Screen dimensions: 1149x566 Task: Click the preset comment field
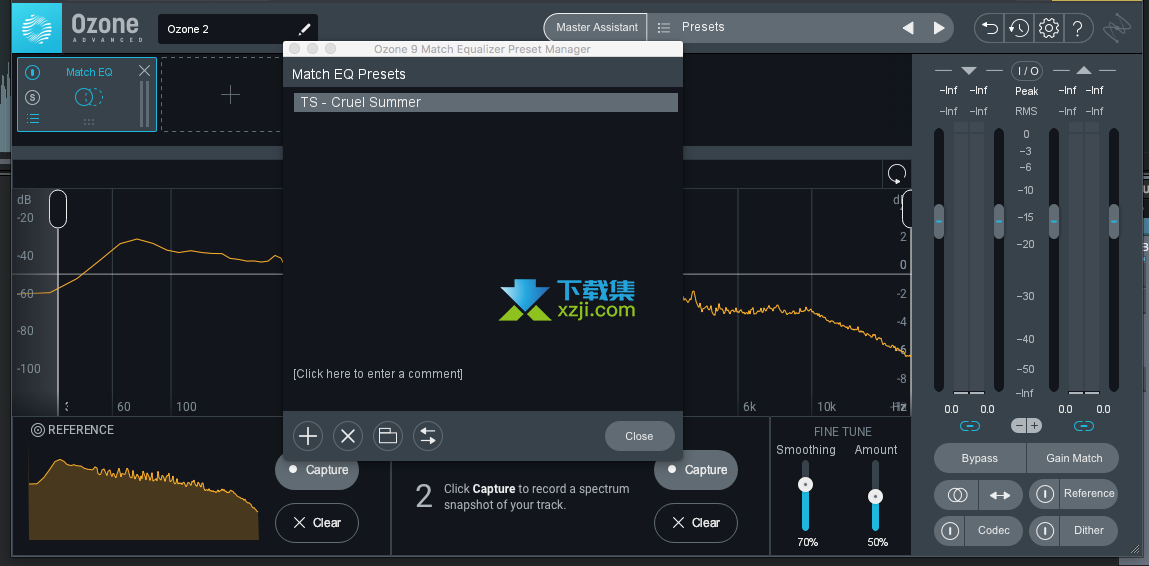(x=378, y=374)
